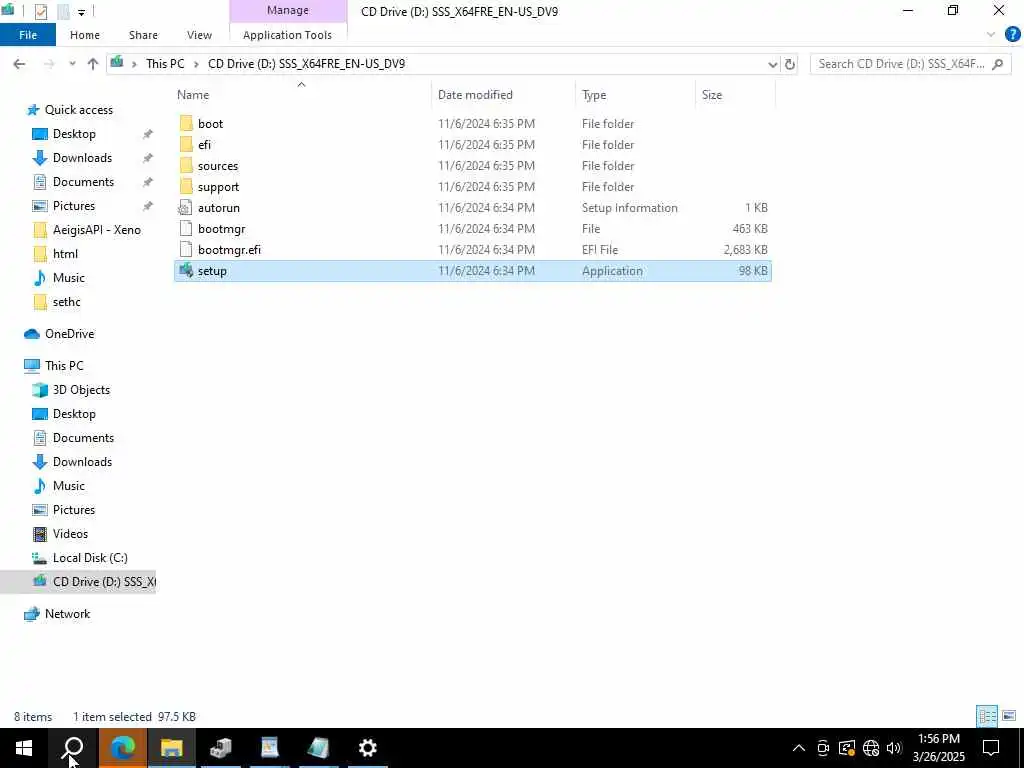Open 3D Objects under This PC
Image resolution: width=1024 pixels, height=768 pixels.
point(81,390)
